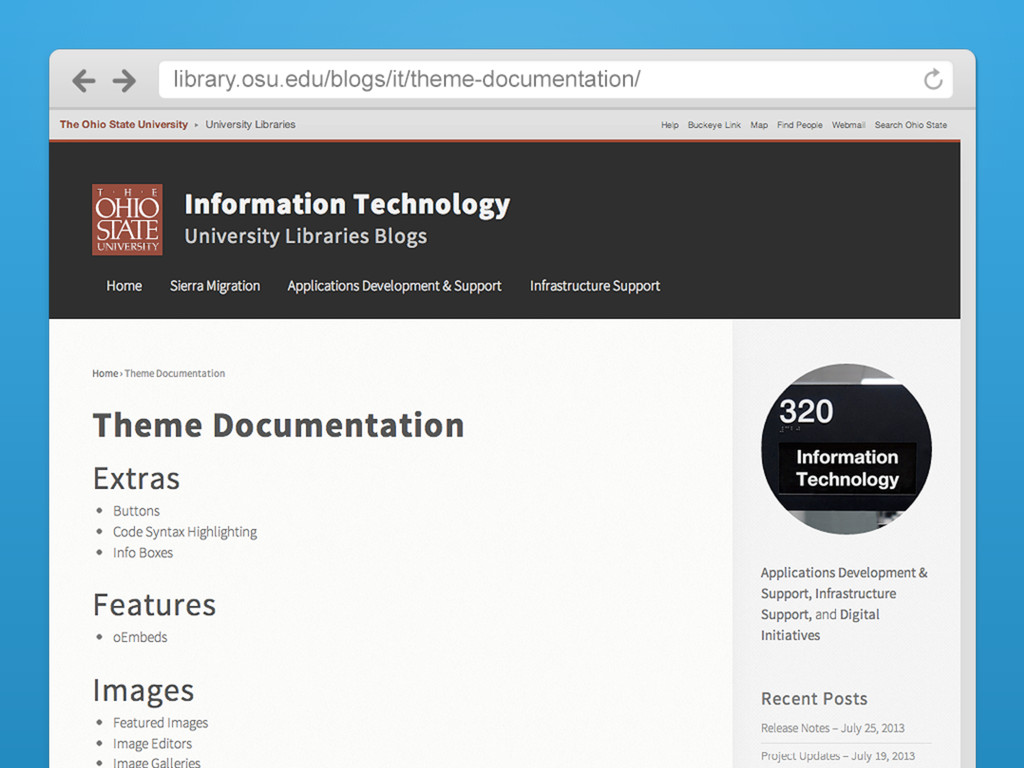Click the Extras section heading
1024x768 pixels.
136,479
